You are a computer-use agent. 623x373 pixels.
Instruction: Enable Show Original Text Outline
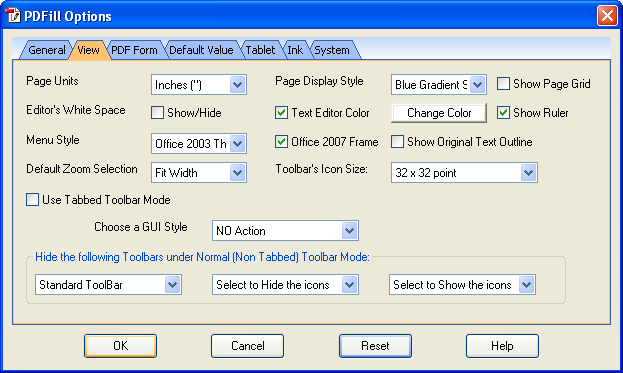pos(397,142)
